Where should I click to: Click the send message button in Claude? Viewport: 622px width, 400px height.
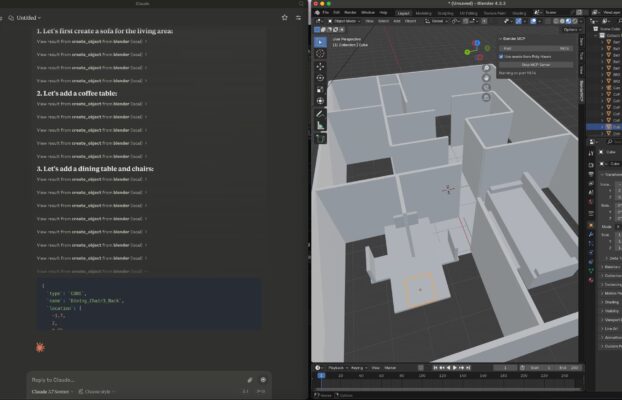tap(263, 380)
